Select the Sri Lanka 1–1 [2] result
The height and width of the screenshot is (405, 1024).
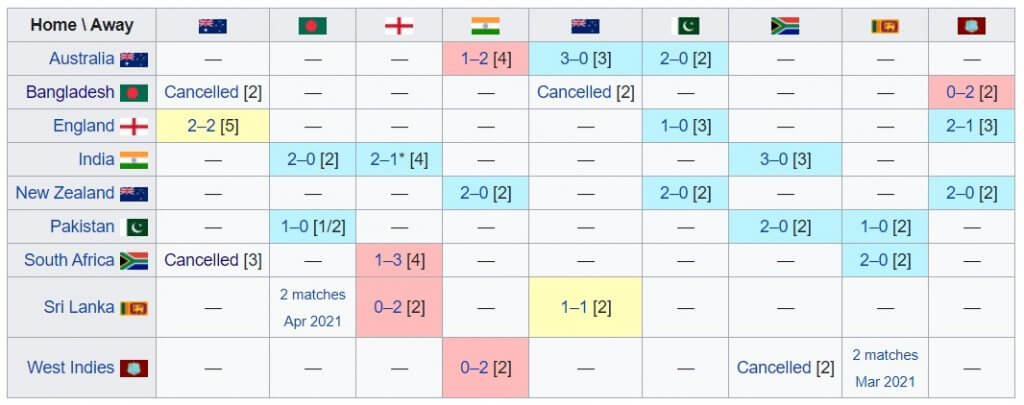(585, 307)
